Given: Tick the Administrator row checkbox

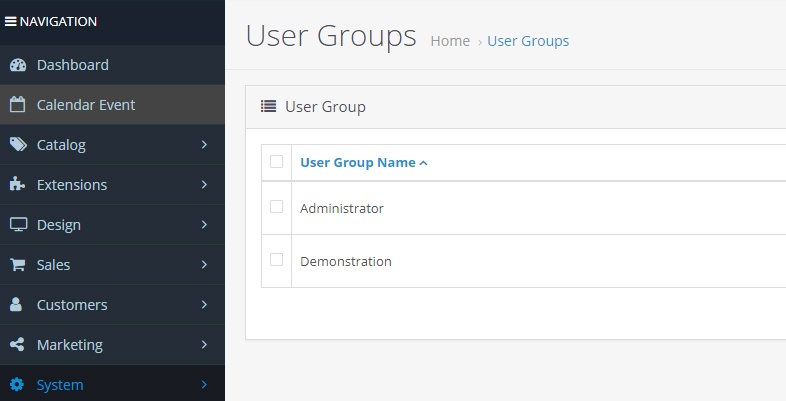Looking at the screenshot, I should pos(277,207).
